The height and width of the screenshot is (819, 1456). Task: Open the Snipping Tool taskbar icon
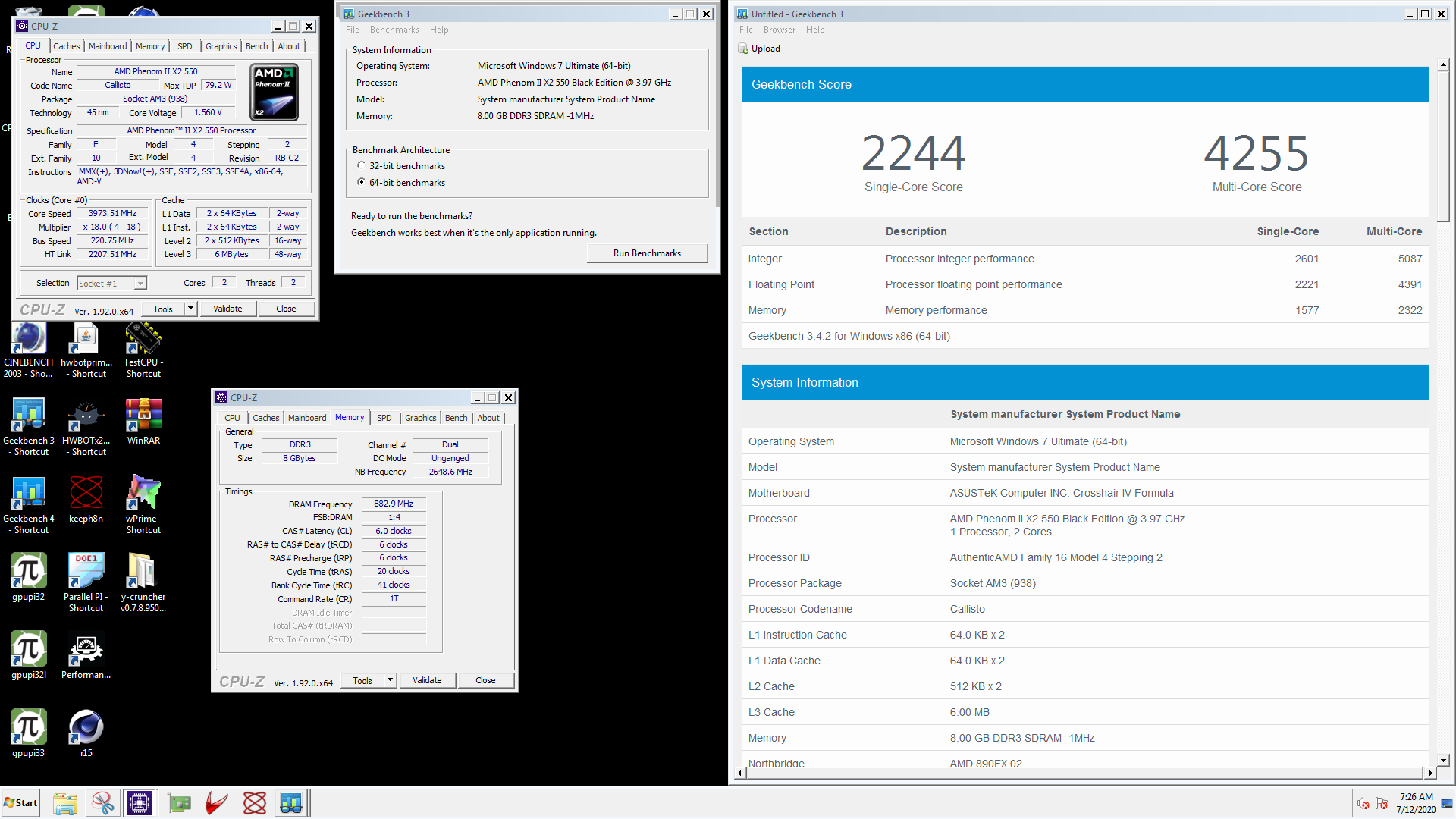point(103,803)
